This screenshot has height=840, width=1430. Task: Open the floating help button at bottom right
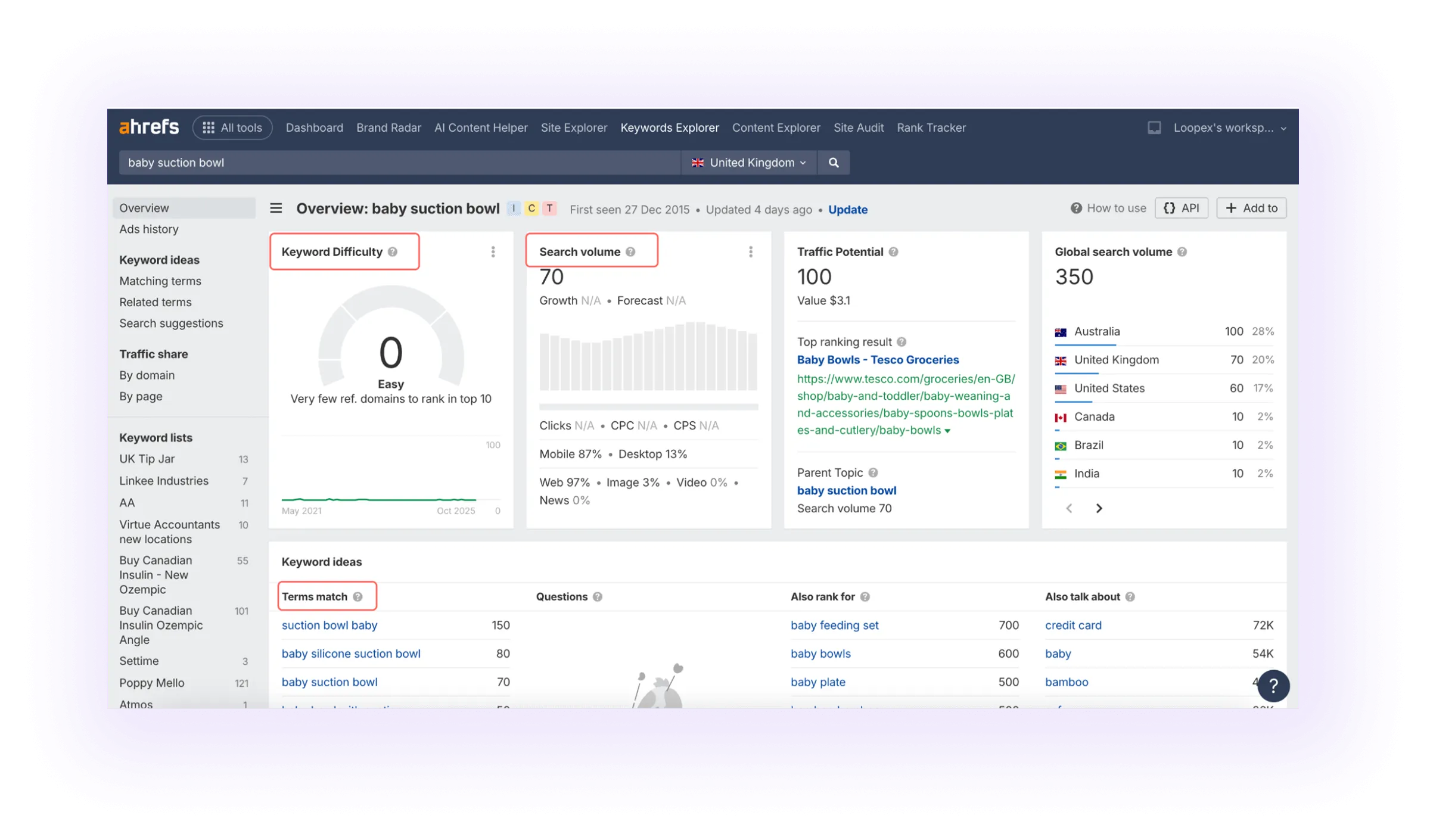pyautogui.click(x=1274, y=686)
